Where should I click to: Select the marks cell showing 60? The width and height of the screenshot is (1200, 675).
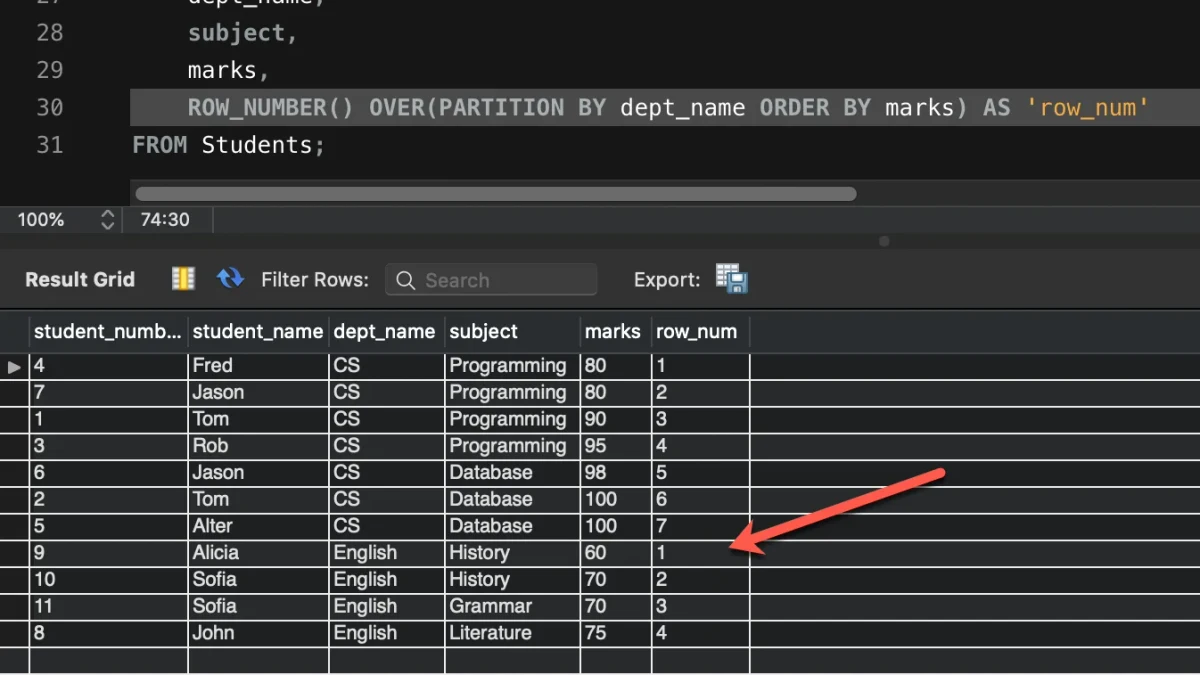pos(615,553)
